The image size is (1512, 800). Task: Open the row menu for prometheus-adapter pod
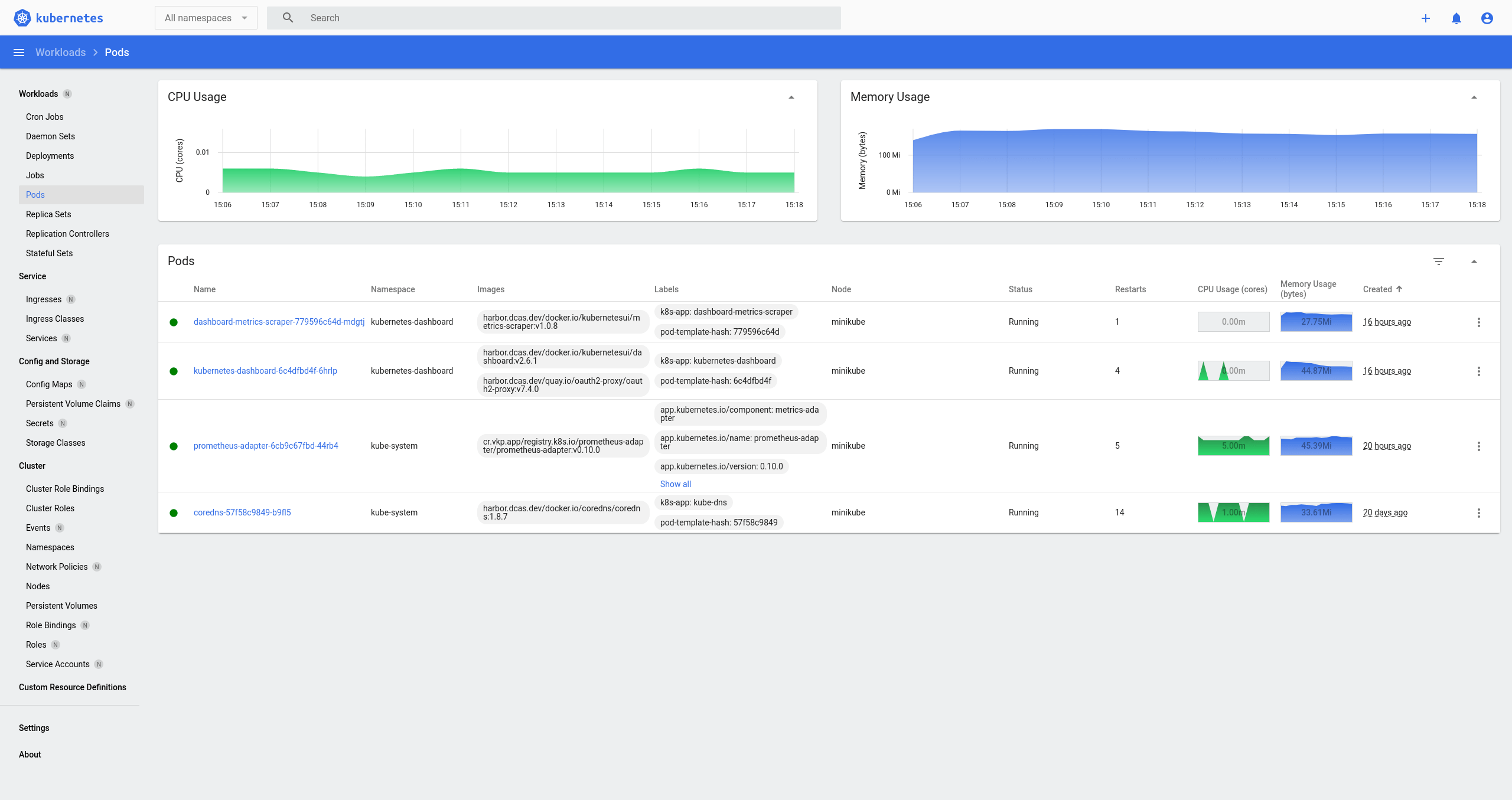pos(1479,446)
